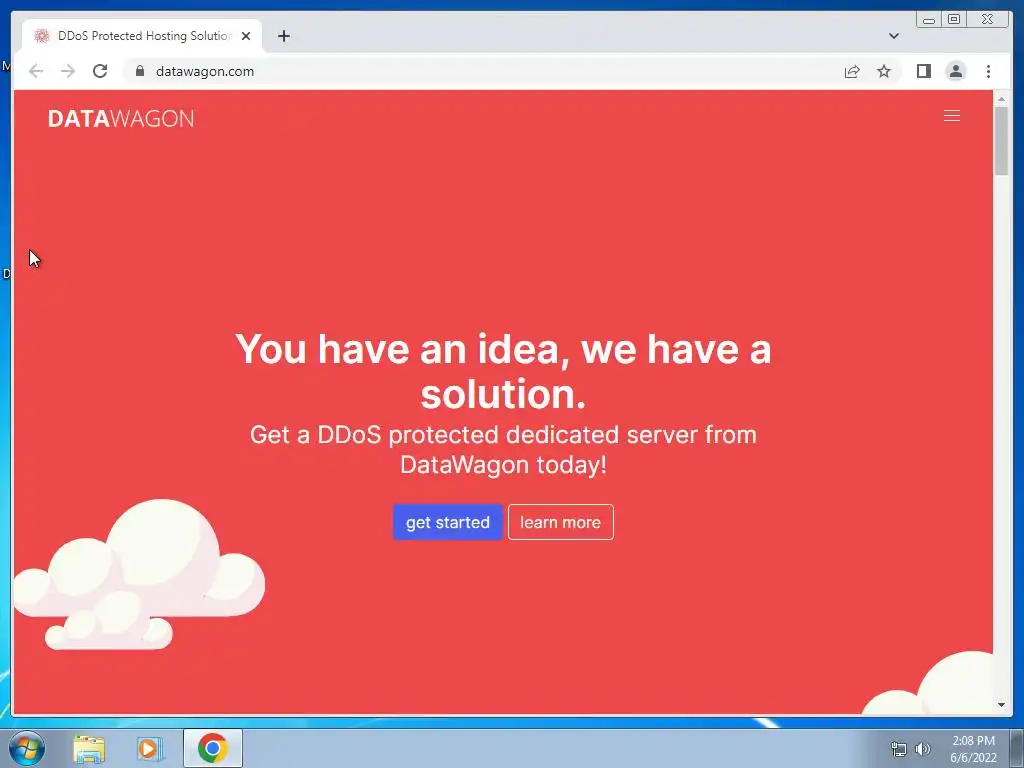1024x768 pixels.
Task: Click the page vertical scrollbar thumb
Action: (1001, 140)
